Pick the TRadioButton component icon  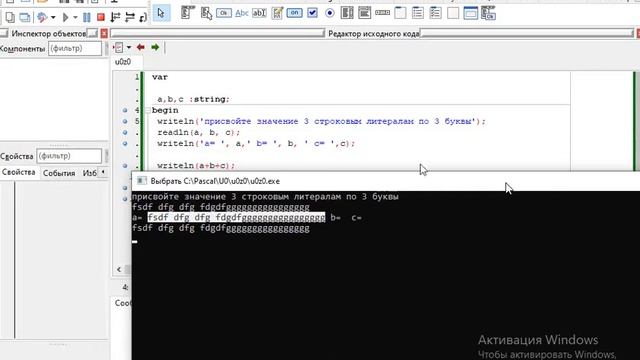[330, 13]
